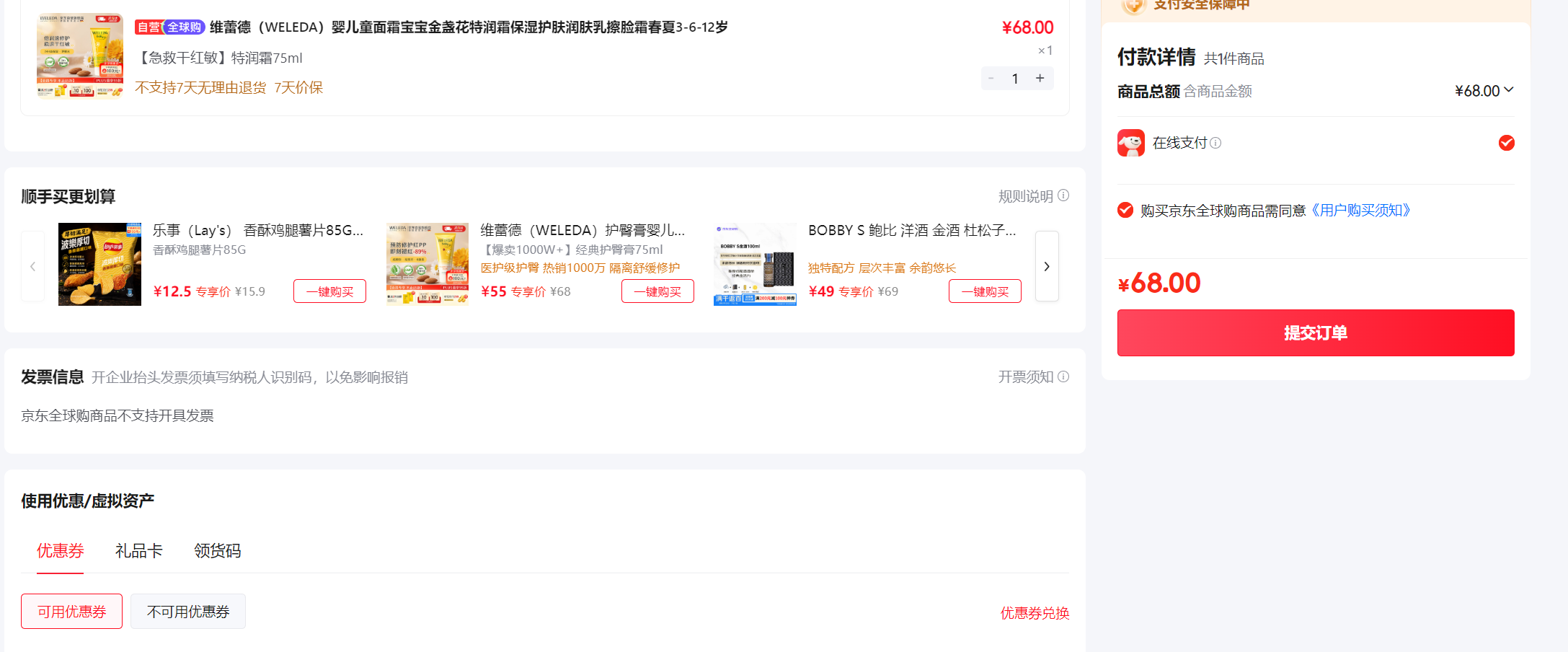The height and width of the screenshot is (652, 1568).
Task: Click 一键购买 for Lay's chips
Action: tap(329, 291)
